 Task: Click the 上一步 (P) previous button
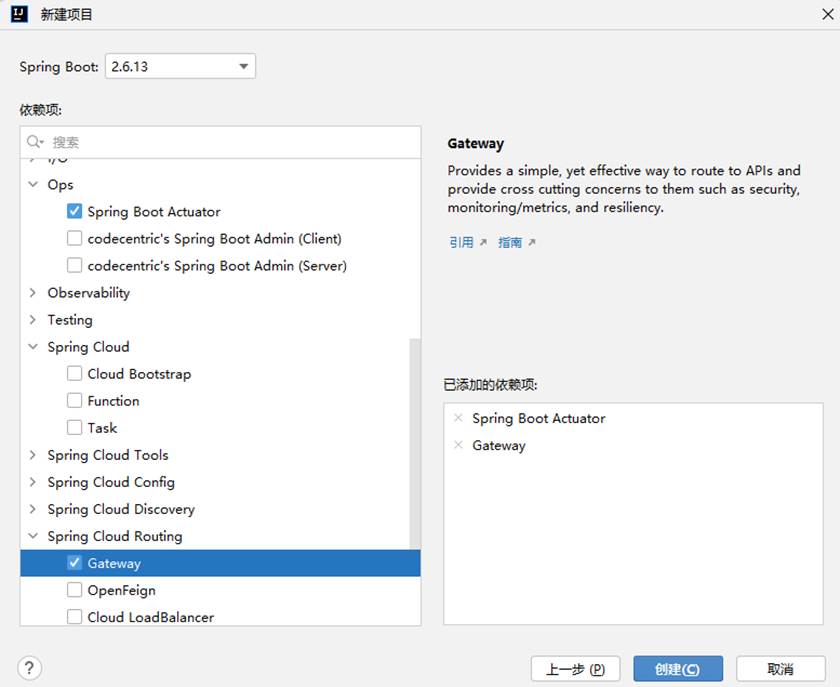coord(575,669)
